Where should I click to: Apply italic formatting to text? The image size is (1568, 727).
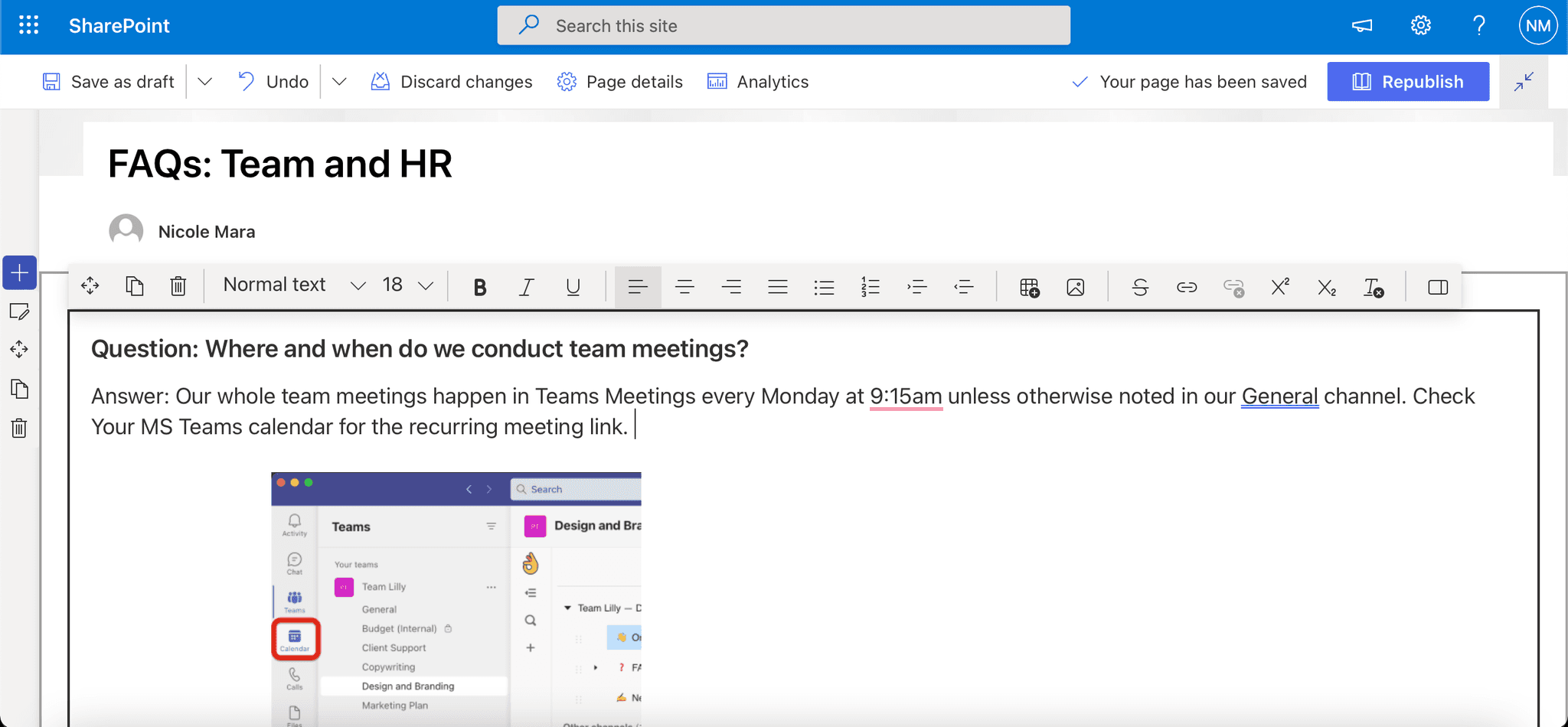point(526,287)
